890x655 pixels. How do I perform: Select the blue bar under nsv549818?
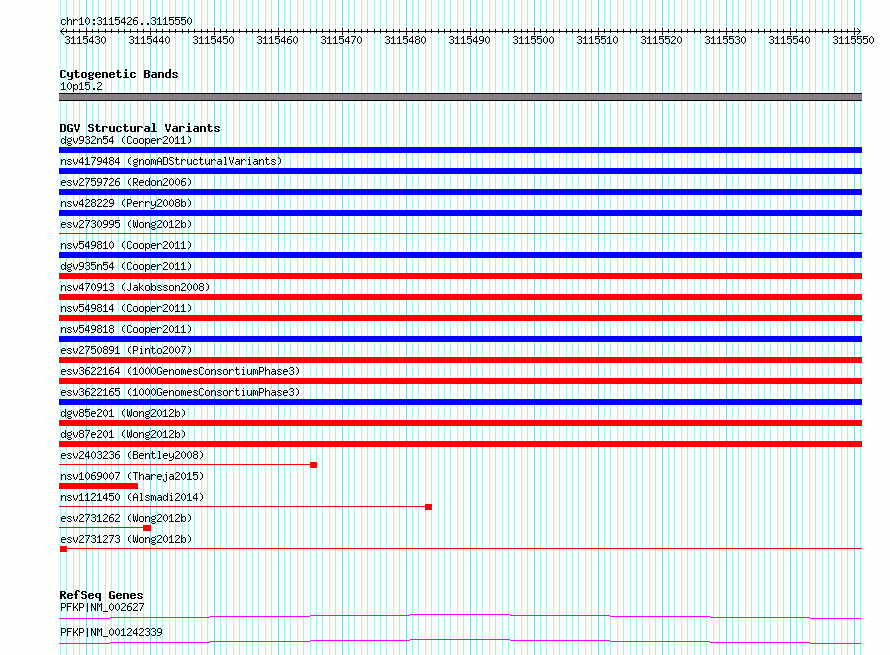460,339
